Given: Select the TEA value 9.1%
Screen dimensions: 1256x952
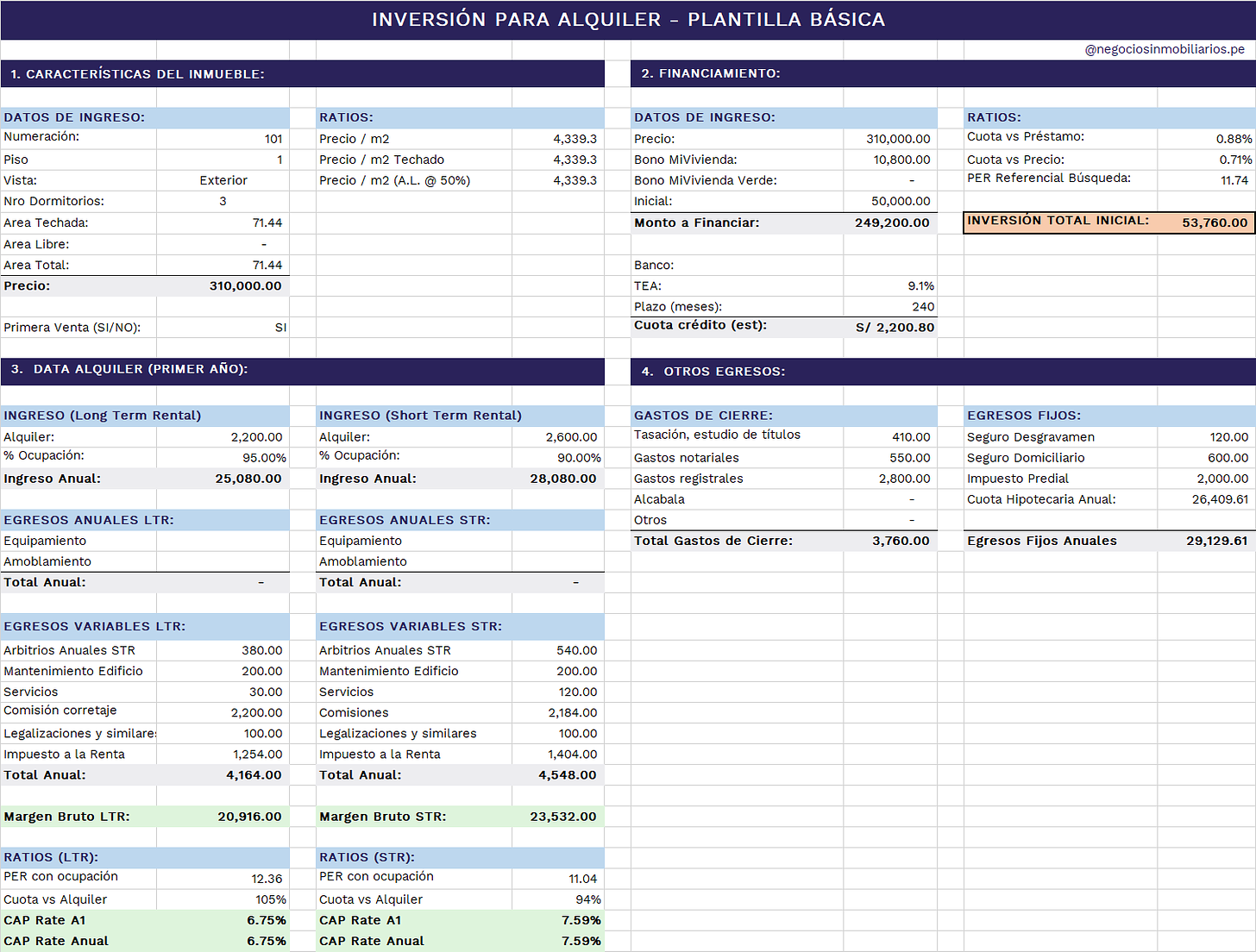Looking at the screenshot, I should [890, 285].
